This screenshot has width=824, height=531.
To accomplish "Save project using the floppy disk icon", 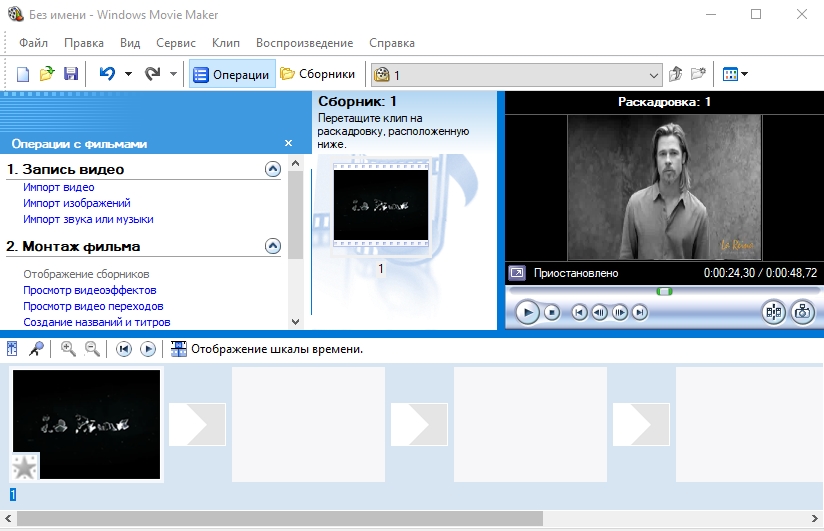I will click(71, 74).
